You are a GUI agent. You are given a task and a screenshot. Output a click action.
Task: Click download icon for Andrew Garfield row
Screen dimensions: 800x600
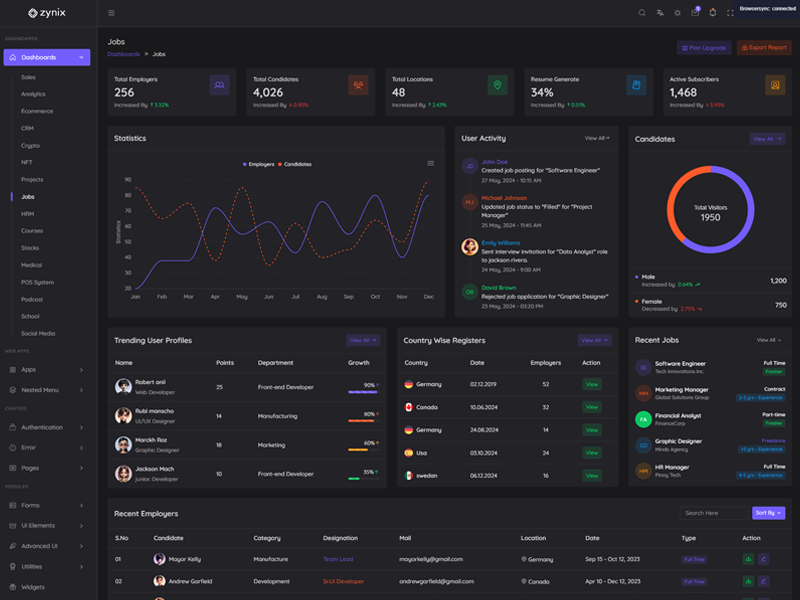pyautogui.click(x=748, y=580)
